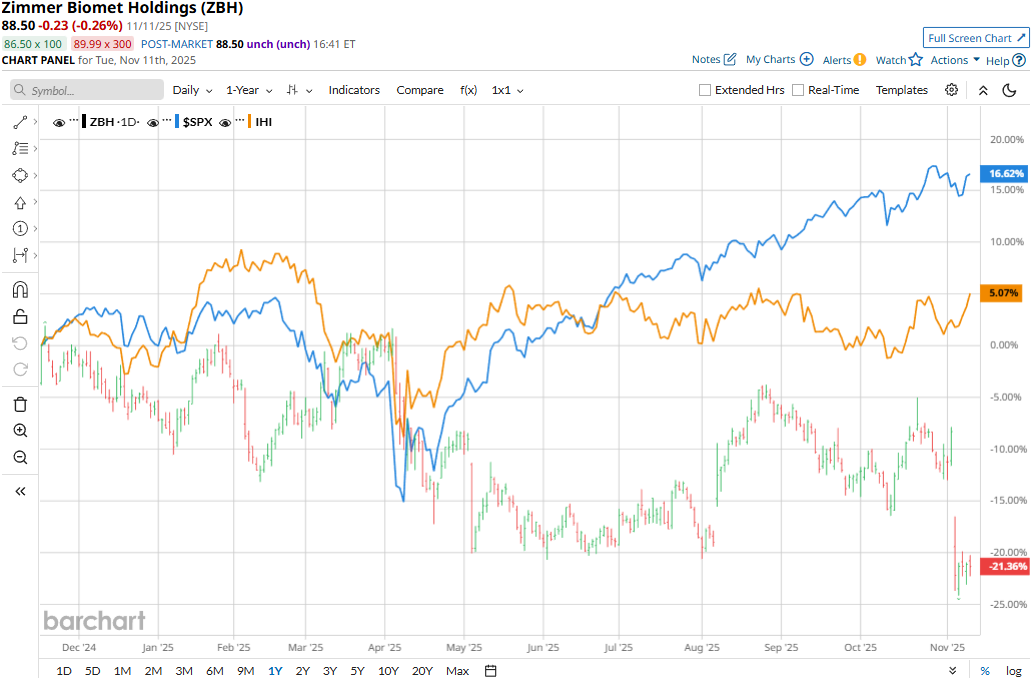This screenshot has width=1032, height=678.
Task: Select the 5Y time range
Action: [x=357, y=671]
